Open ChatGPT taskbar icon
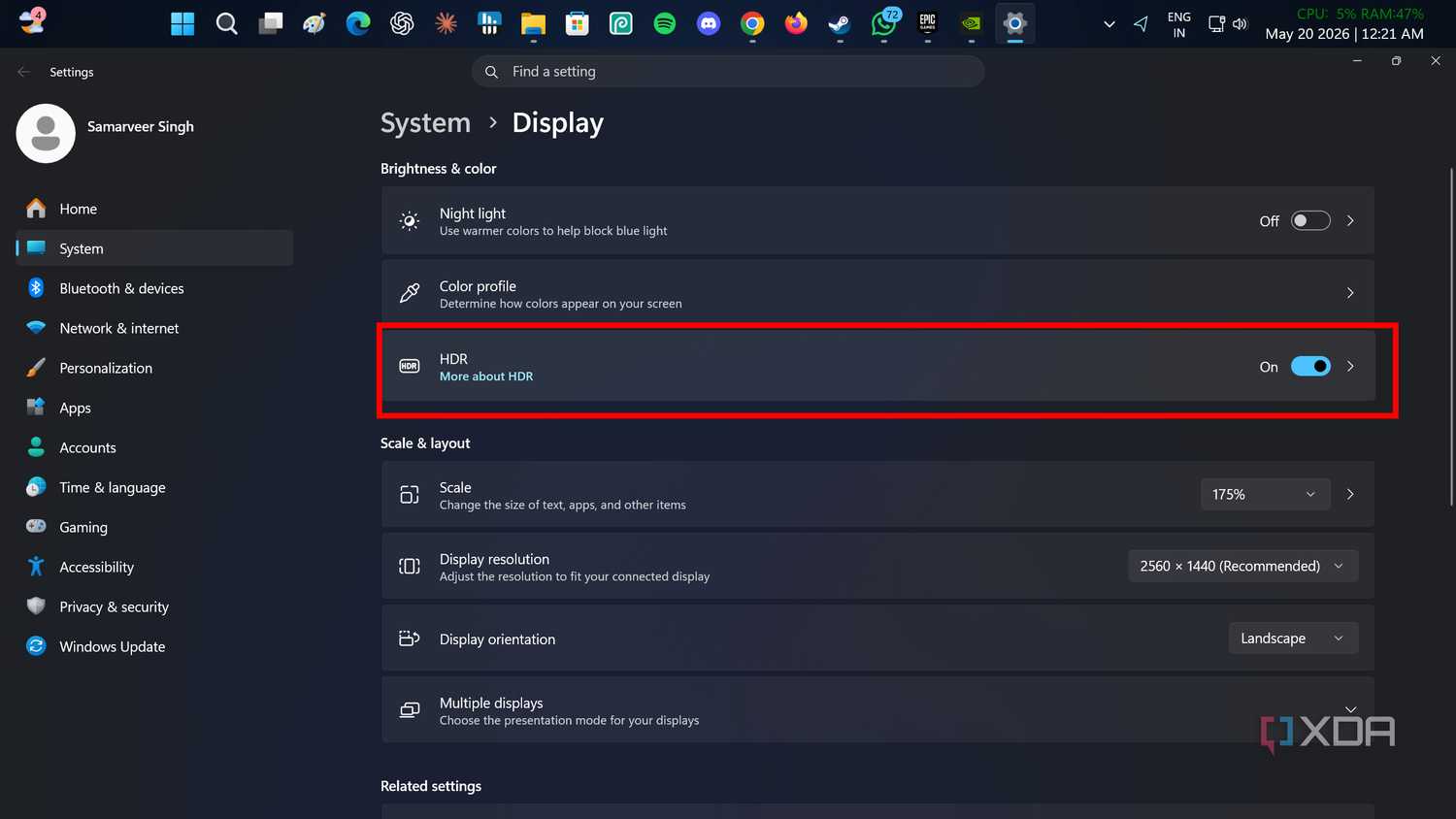Viewport: 1456px width, 819px height. 402,23
